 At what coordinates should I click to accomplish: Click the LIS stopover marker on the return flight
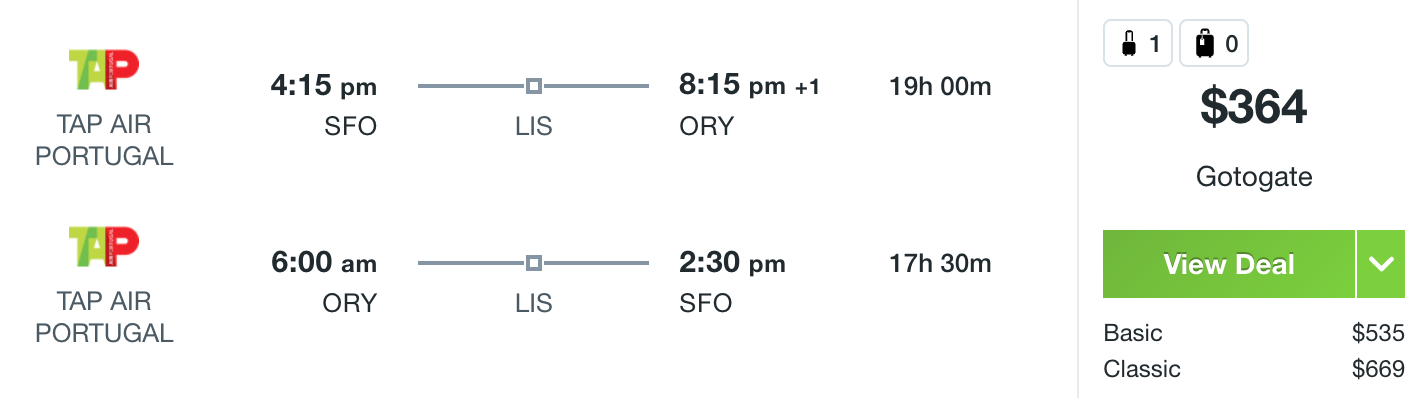tap(534, 263)
